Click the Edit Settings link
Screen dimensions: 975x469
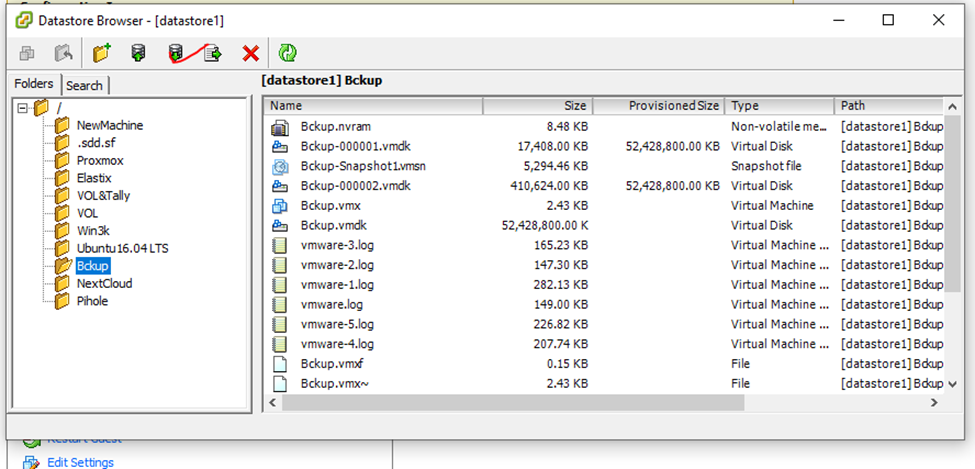pyautogui.click(x=80, y=462)
